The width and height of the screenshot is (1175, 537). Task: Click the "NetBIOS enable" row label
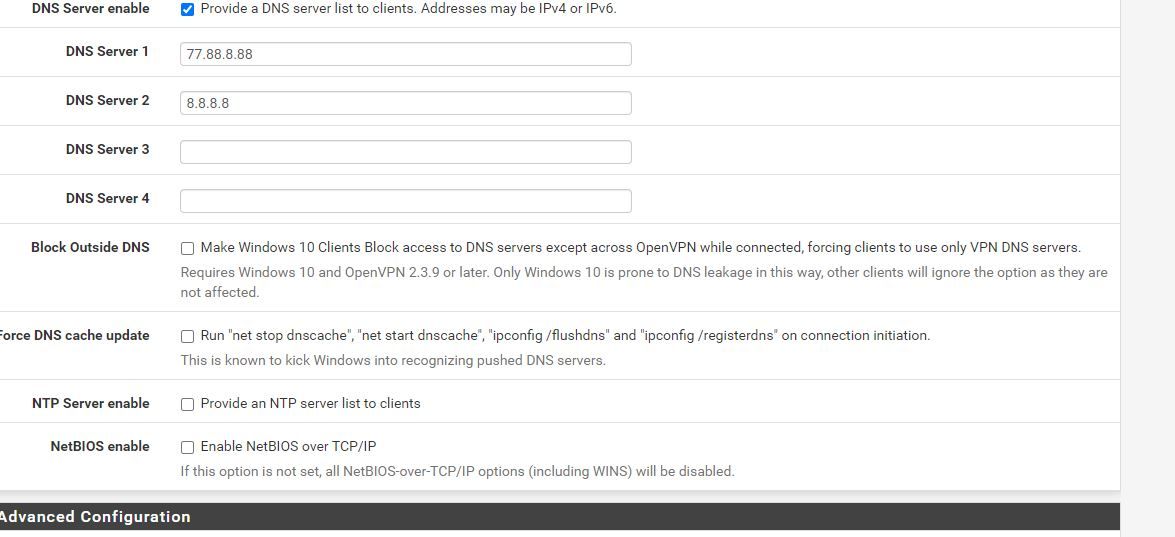coord(99,446)
